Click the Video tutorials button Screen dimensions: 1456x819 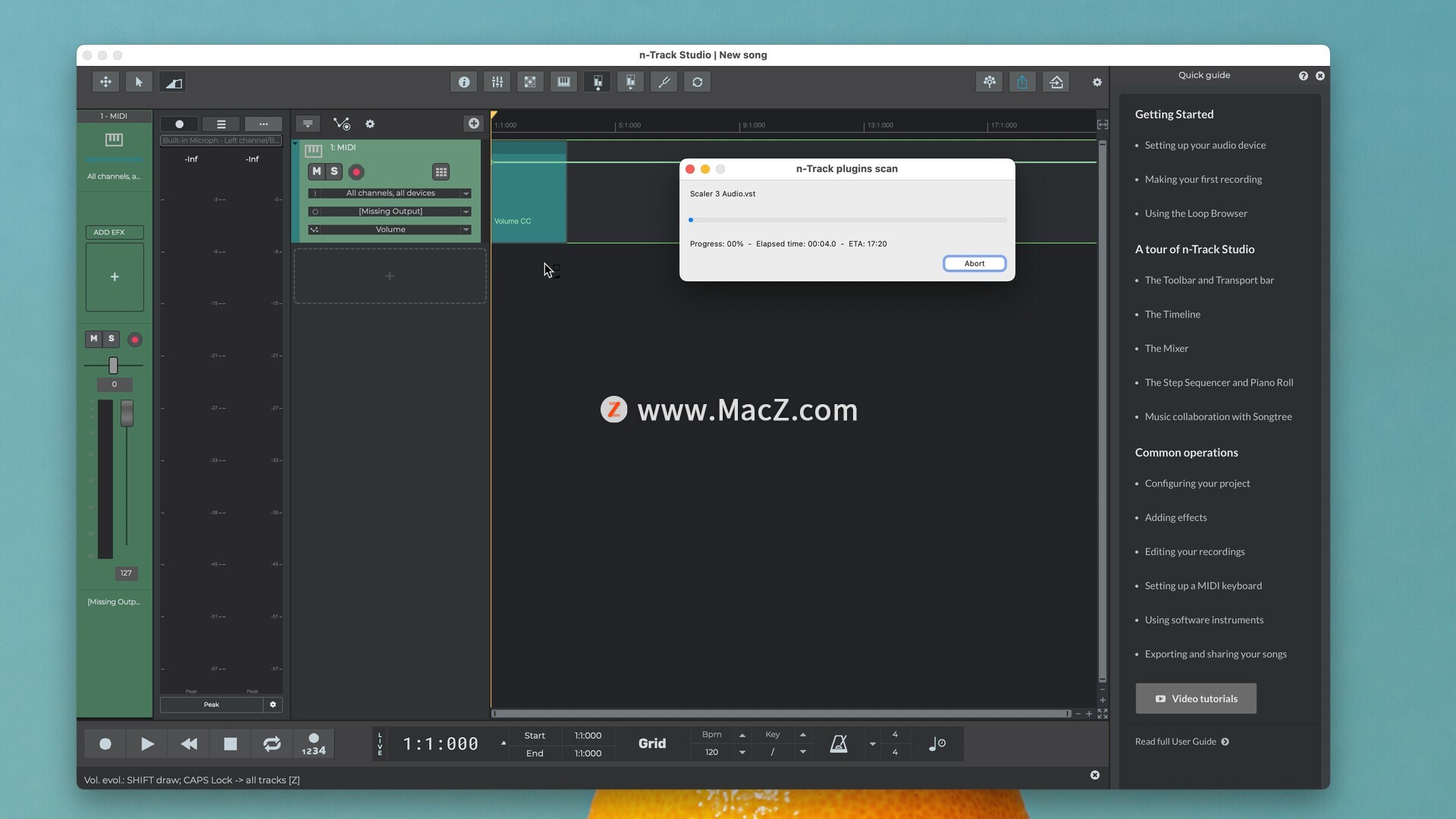coord(1196,699)
